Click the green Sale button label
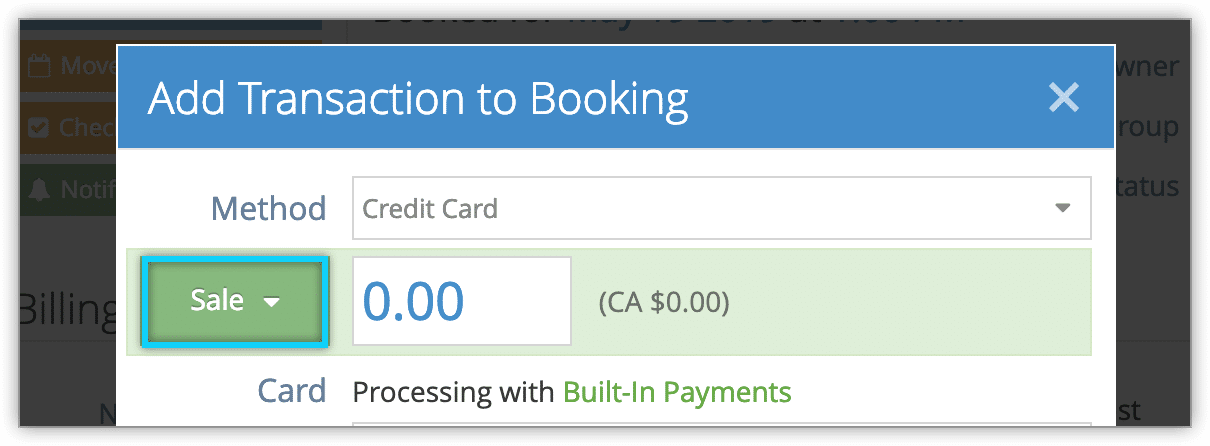 pyautogui.click(x=217, y=301)
